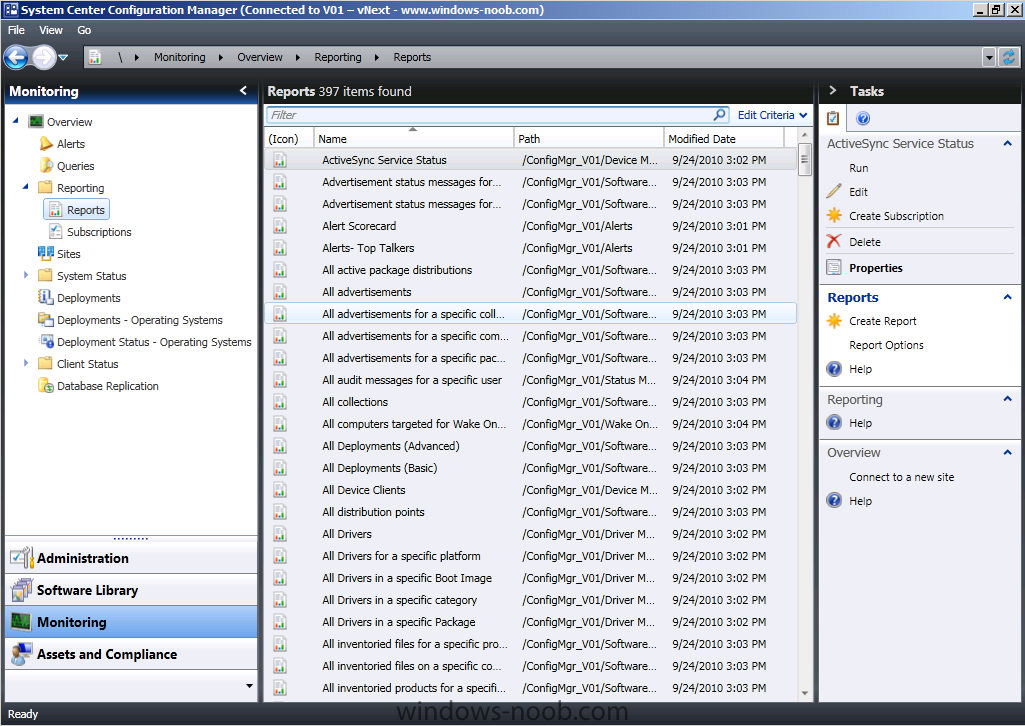Click the refresh icon in address bar

[x=1009, y=58]
